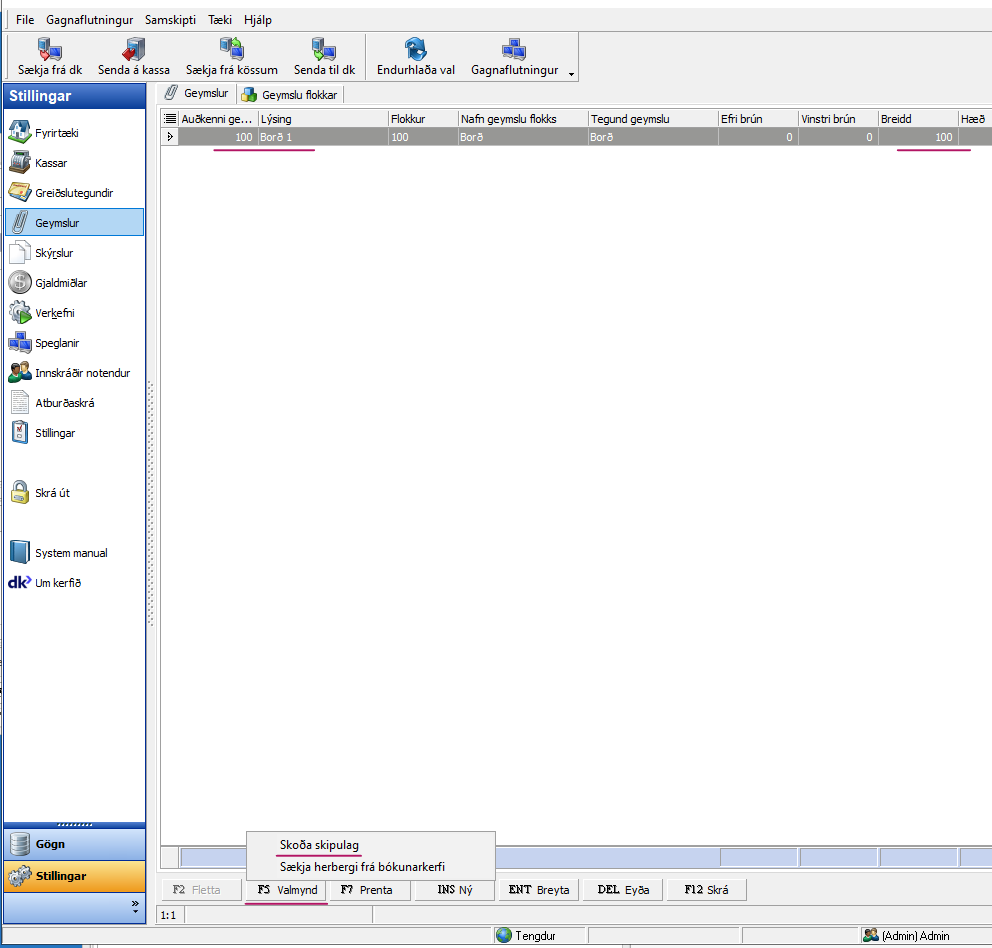Click the Senda á kassa toolbar icon
The height and width of the screenshot is (948, 992).
point(134,49)
